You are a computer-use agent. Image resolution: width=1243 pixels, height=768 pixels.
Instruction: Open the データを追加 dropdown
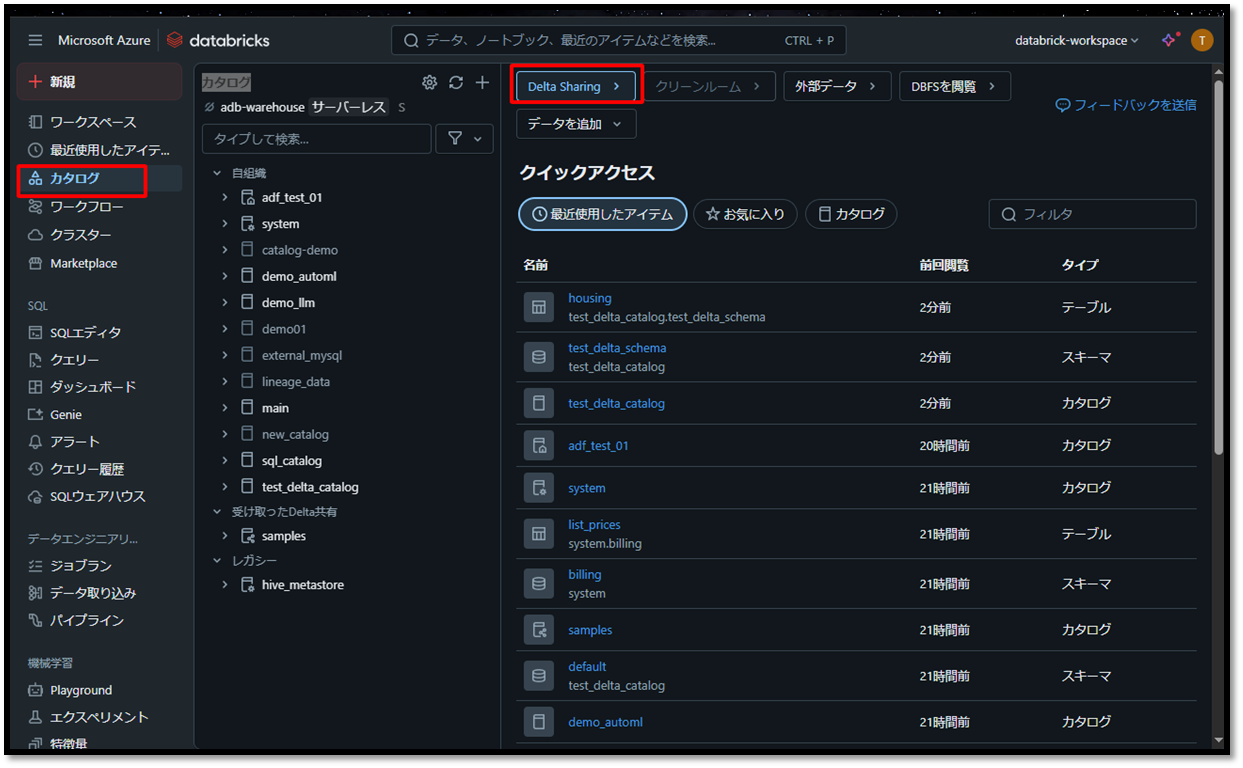(576, 124)
